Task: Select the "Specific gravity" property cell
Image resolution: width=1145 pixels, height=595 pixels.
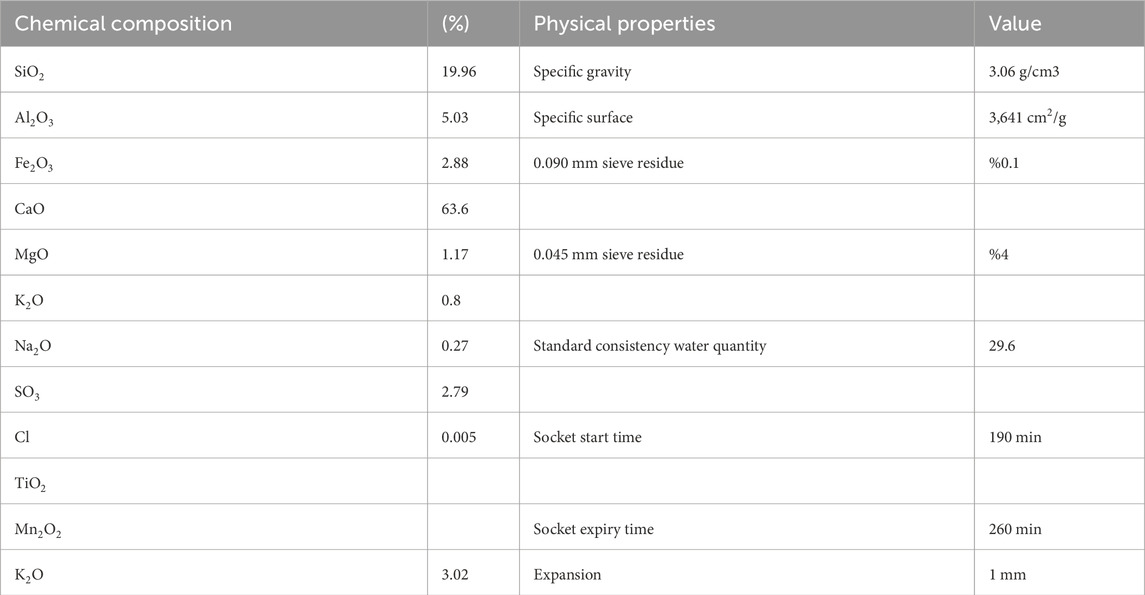Action: (x=582, y=71)
